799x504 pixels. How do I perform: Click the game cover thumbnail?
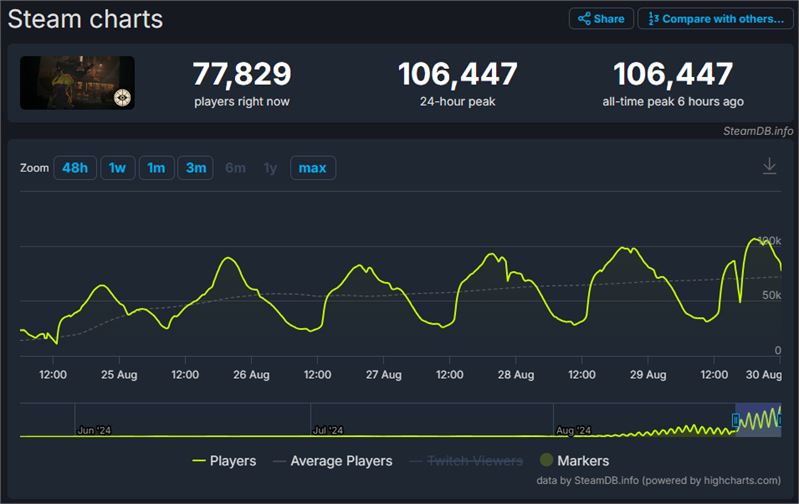pyautogui.click(x=77, y=83)
